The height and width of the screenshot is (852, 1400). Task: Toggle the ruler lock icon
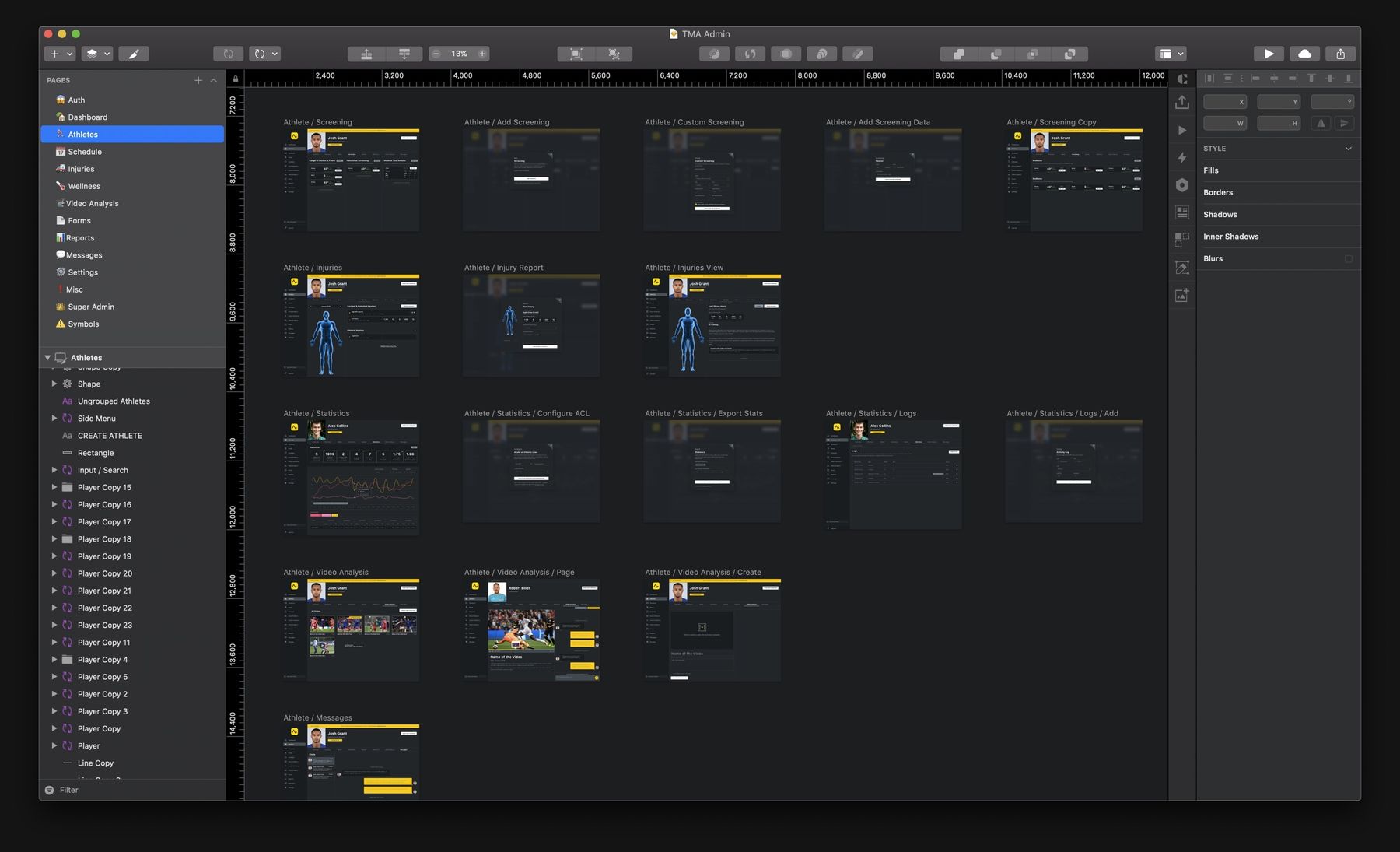pyautogui.click(x=236, y=79)
